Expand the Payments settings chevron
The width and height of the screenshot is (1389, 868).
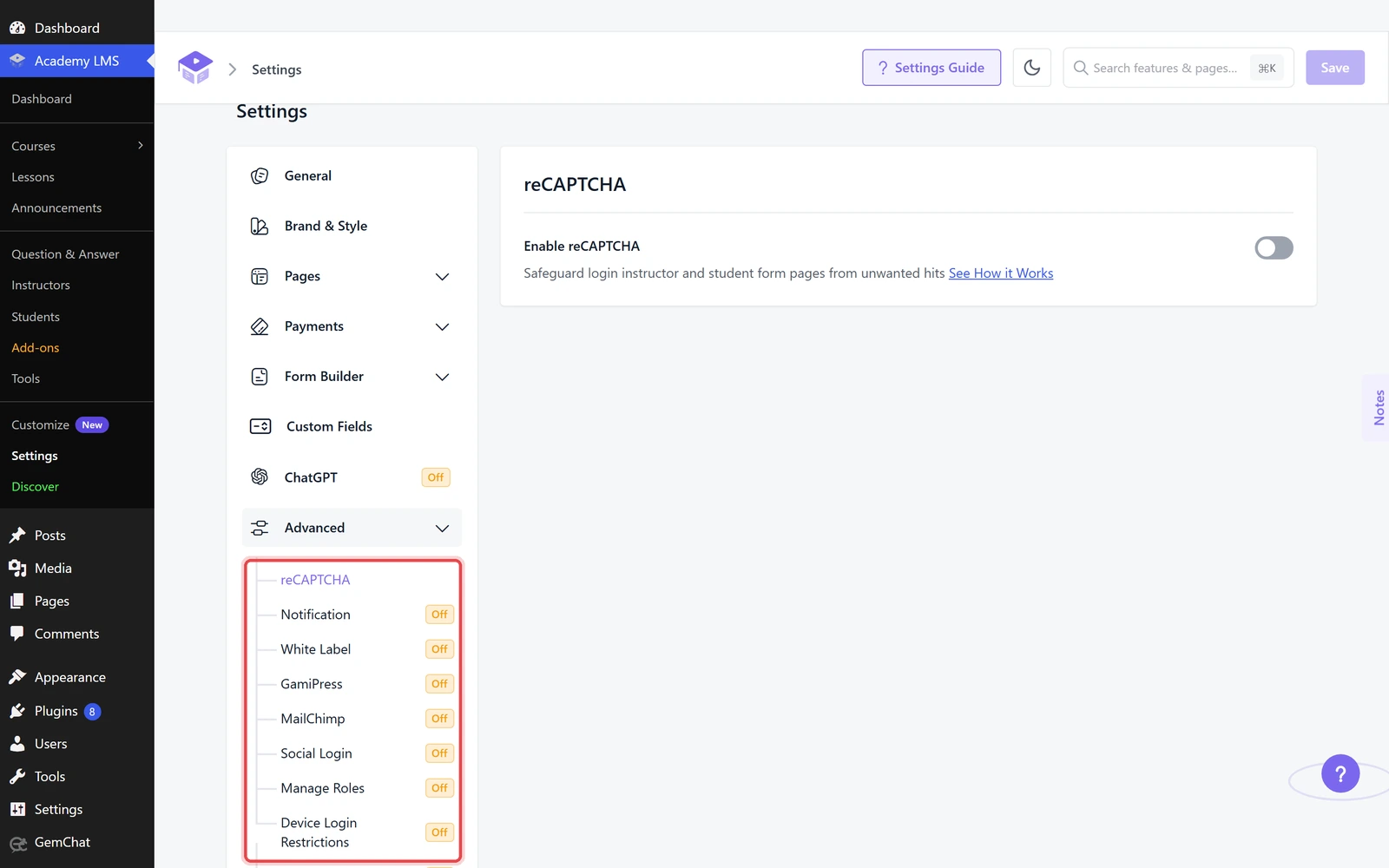pyautogui.click(x=442, y=327)
